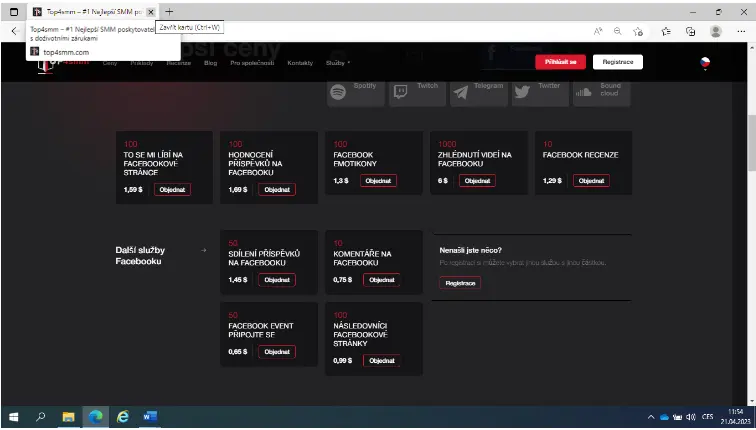The height and width of the screenshot is (430, 756).
Task: Add this page to favorites
Action: pyautogui.click(x=638, y=31)
